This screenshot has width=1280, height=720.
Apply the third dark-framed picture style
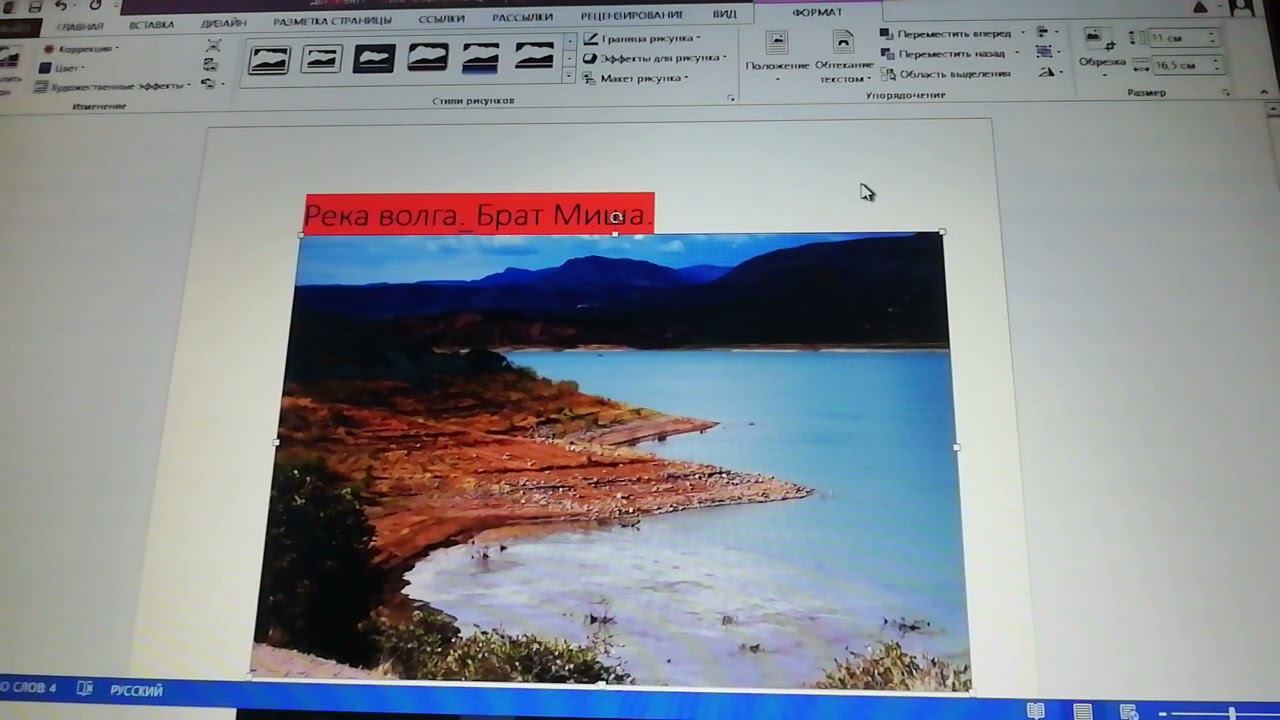pyautogui.click(x=374, y=58)
